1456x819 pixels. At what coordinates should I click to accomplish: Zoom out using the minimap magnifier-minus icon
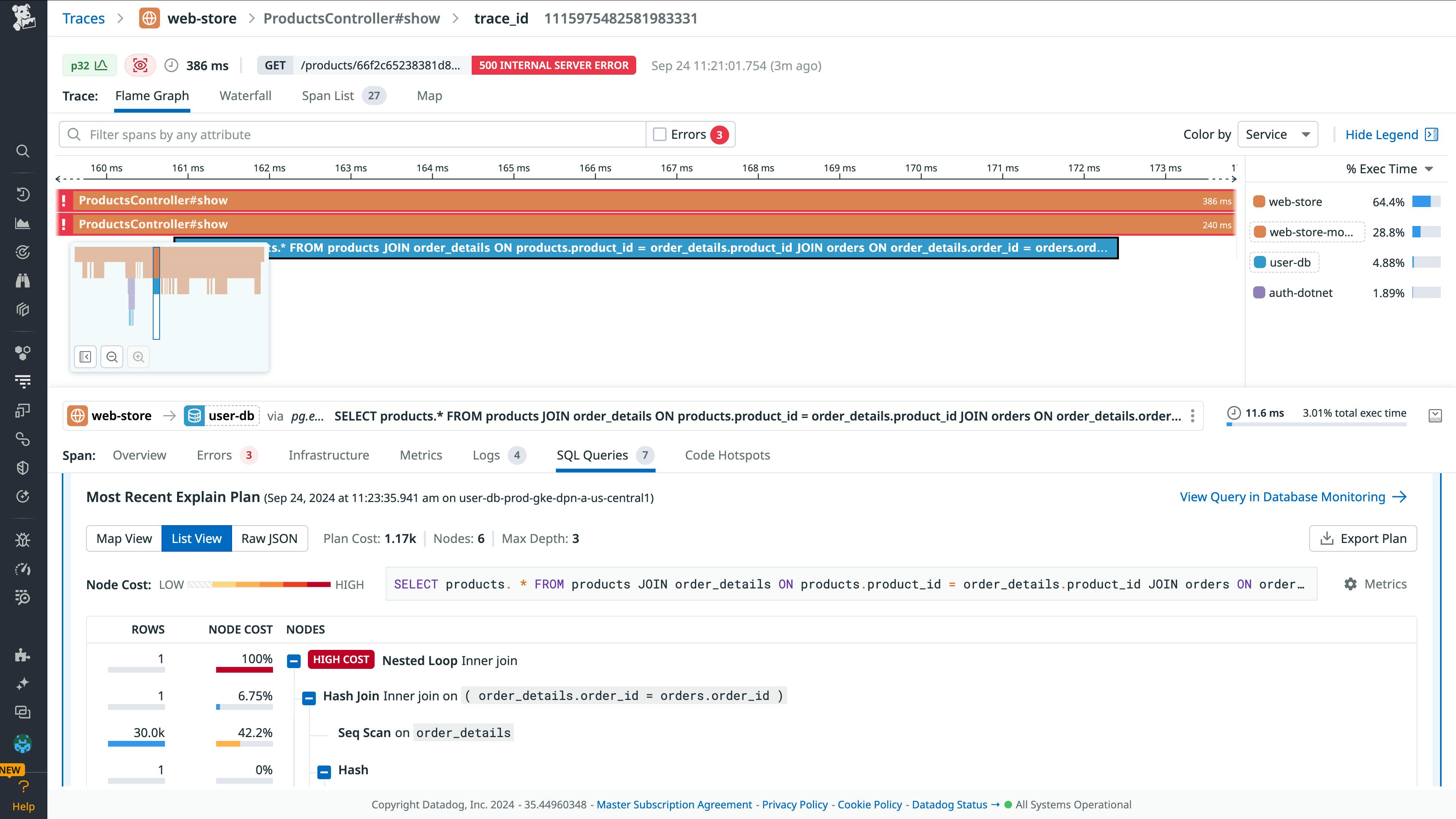point(112,357)
